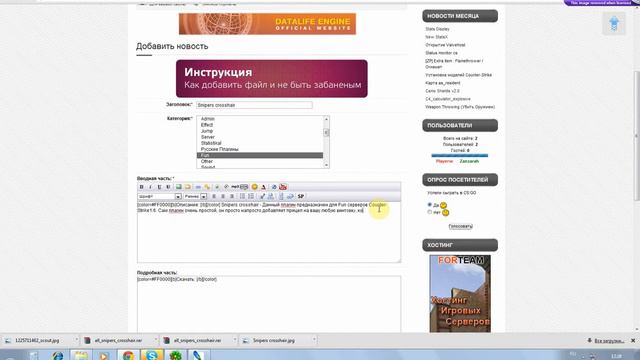Open the text color picker
Image resolution: width=640 pixels, height=360 pixels.
click(263, 187)
